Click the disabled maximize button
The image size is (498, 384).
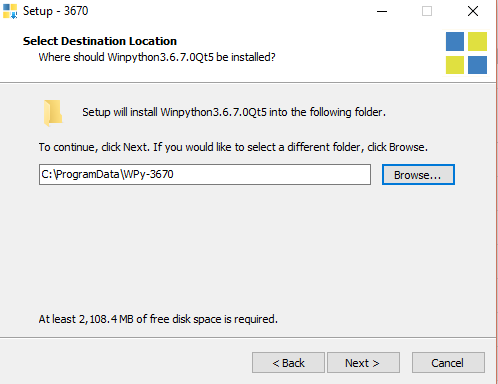point(427,11)
